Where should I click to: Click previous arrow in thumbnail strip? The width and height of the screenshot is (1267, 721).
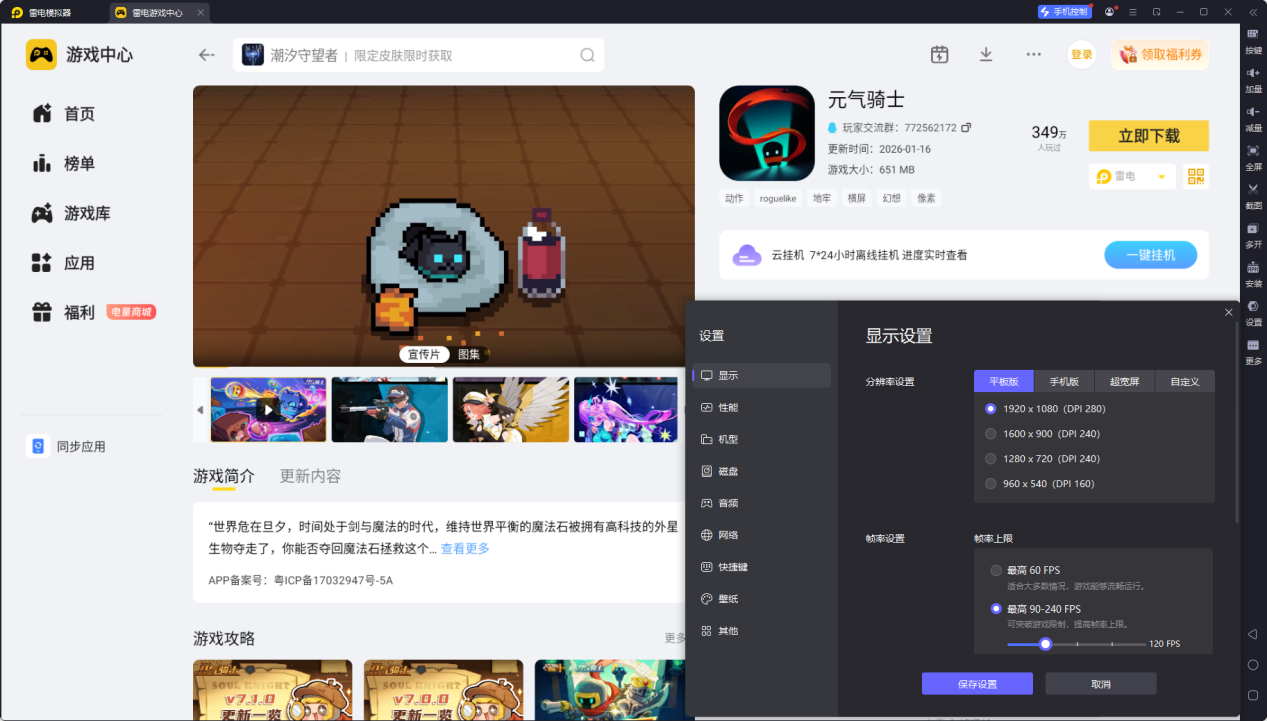200,410
